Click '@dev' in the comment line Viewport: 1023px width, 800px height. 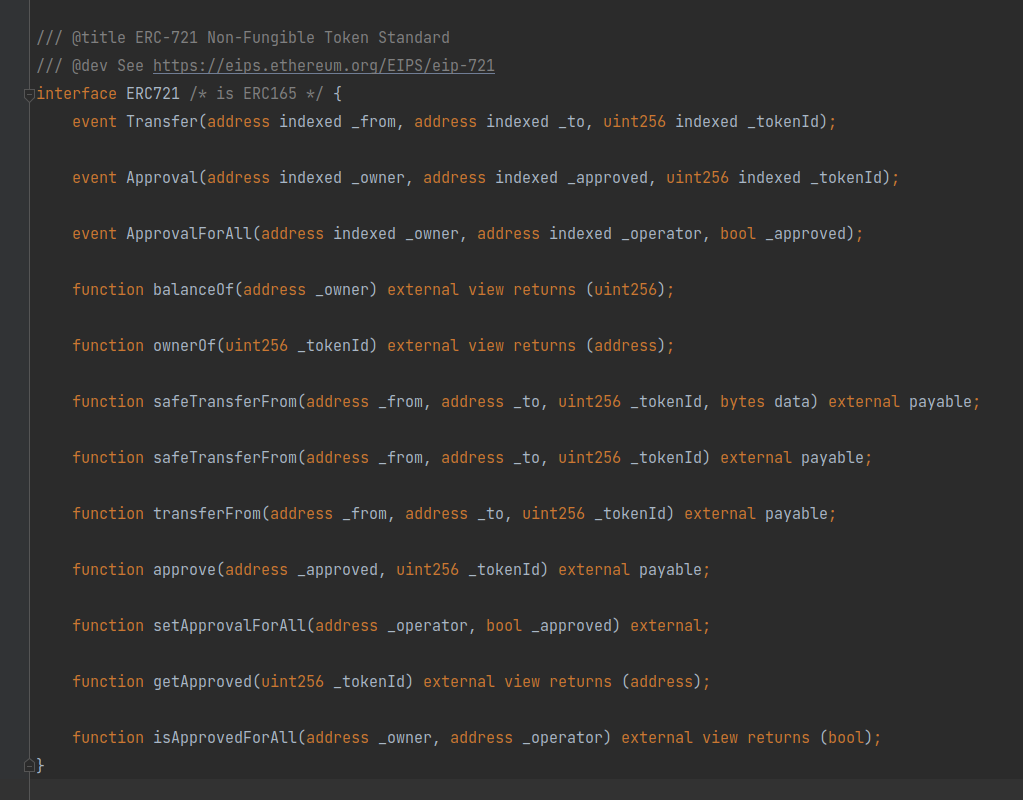89,66
